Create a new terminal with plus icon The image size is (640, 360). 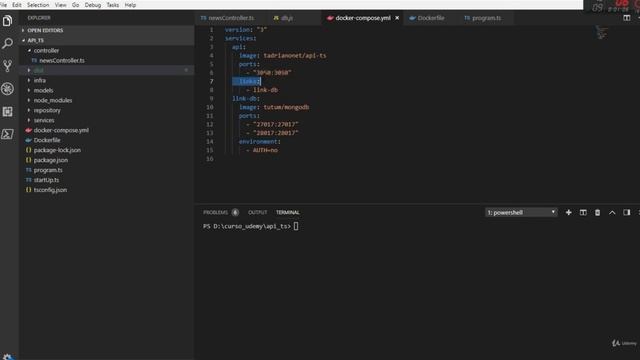tap(568, 212)
